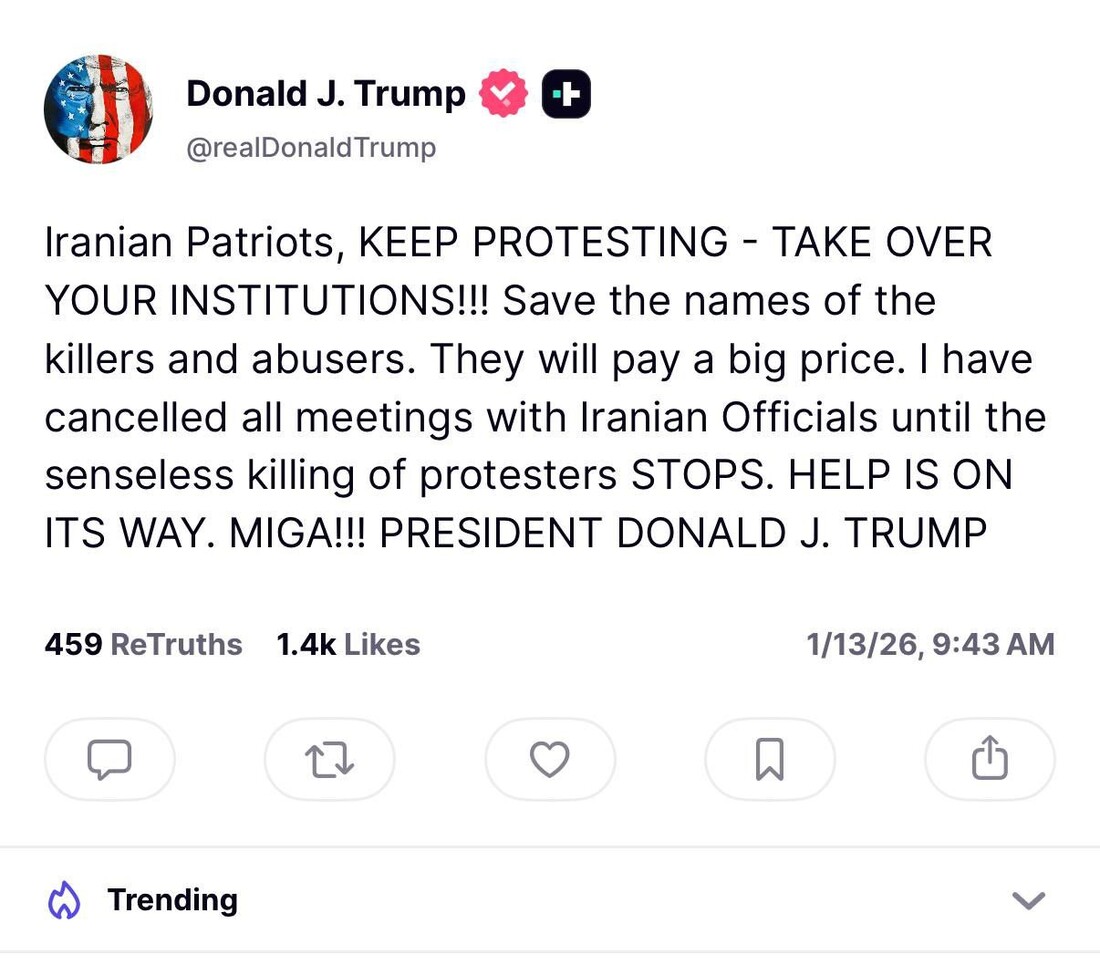Open the Trending section label
Image resolution: width=1100 pixels, height=965 pixels.
pos(172,900)
